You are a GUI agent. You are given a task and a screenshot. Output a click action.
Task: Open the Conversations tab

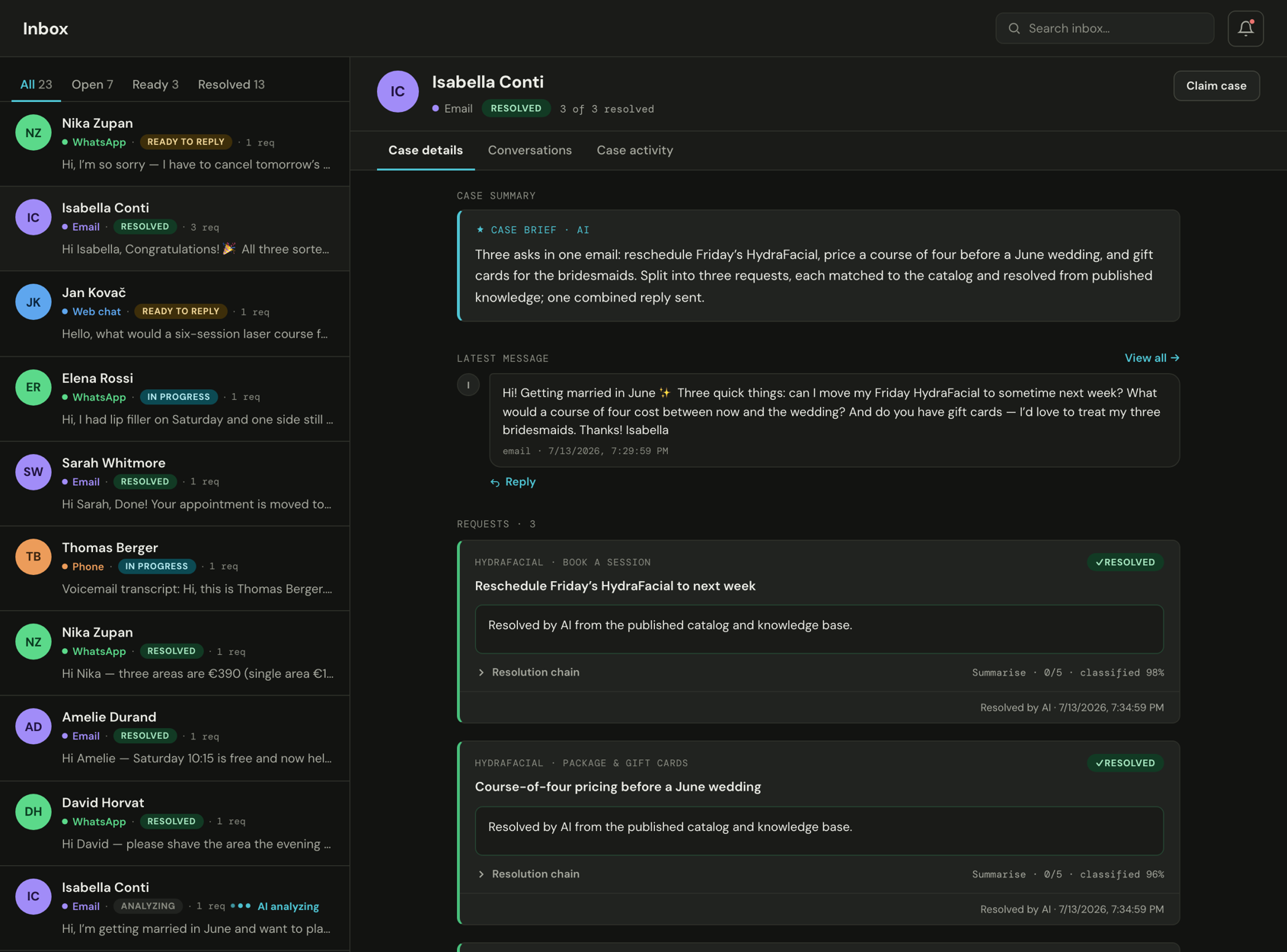pos(530,150)
